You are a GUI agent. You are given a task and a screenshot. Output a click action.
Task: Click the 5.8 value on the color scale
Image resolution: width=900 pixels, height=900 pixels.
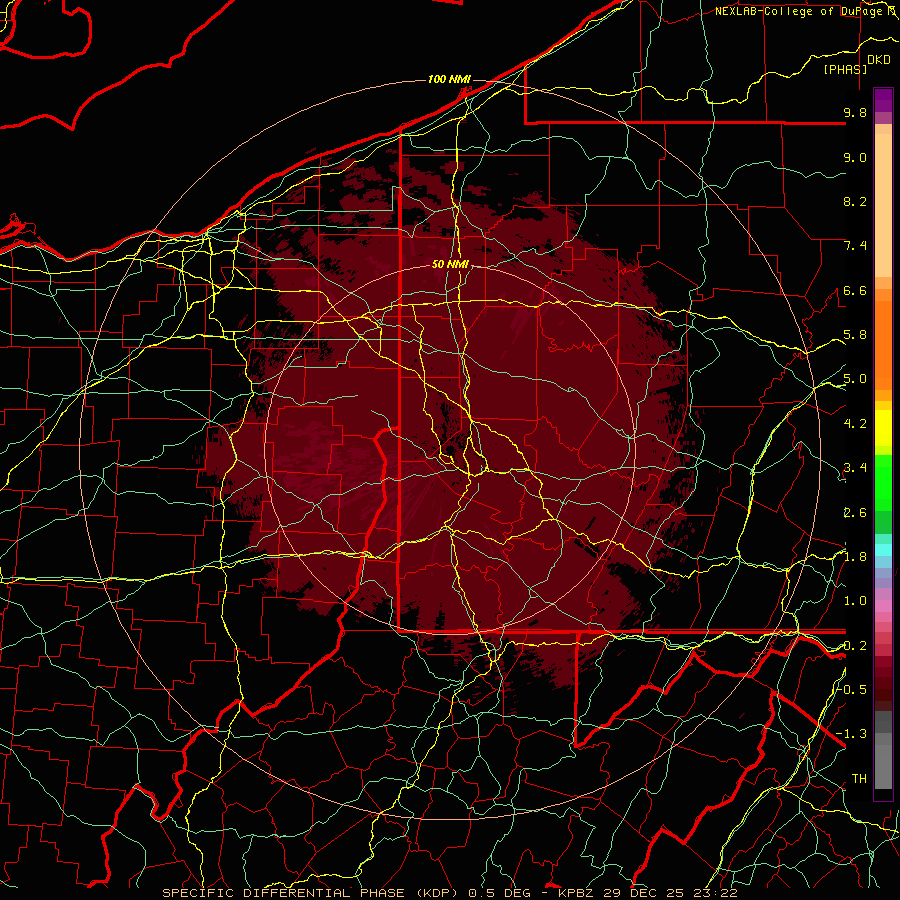coord(855,335)
